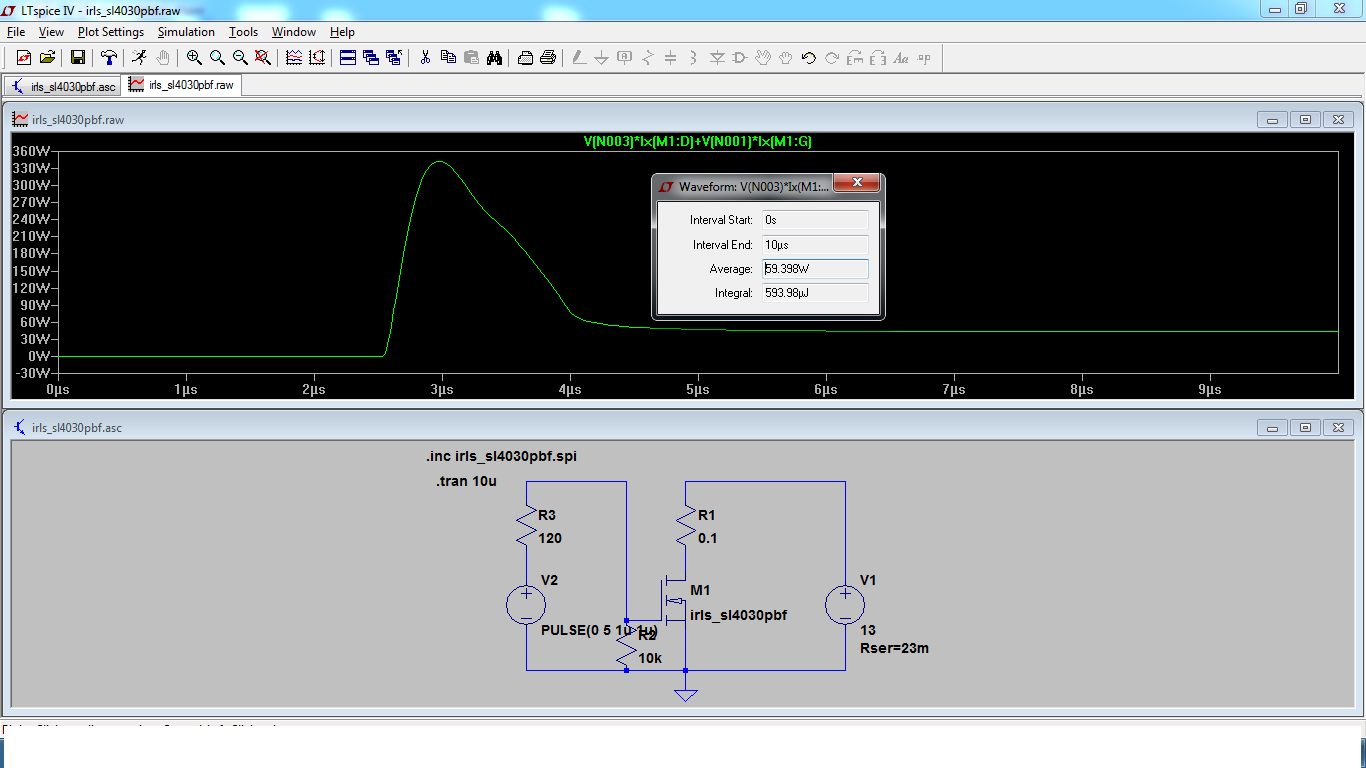Image resolution: width=1366 pixels, height=768 pixels.
Task: Place a capacitor toolbar icon
Action: tap(671, 58)
